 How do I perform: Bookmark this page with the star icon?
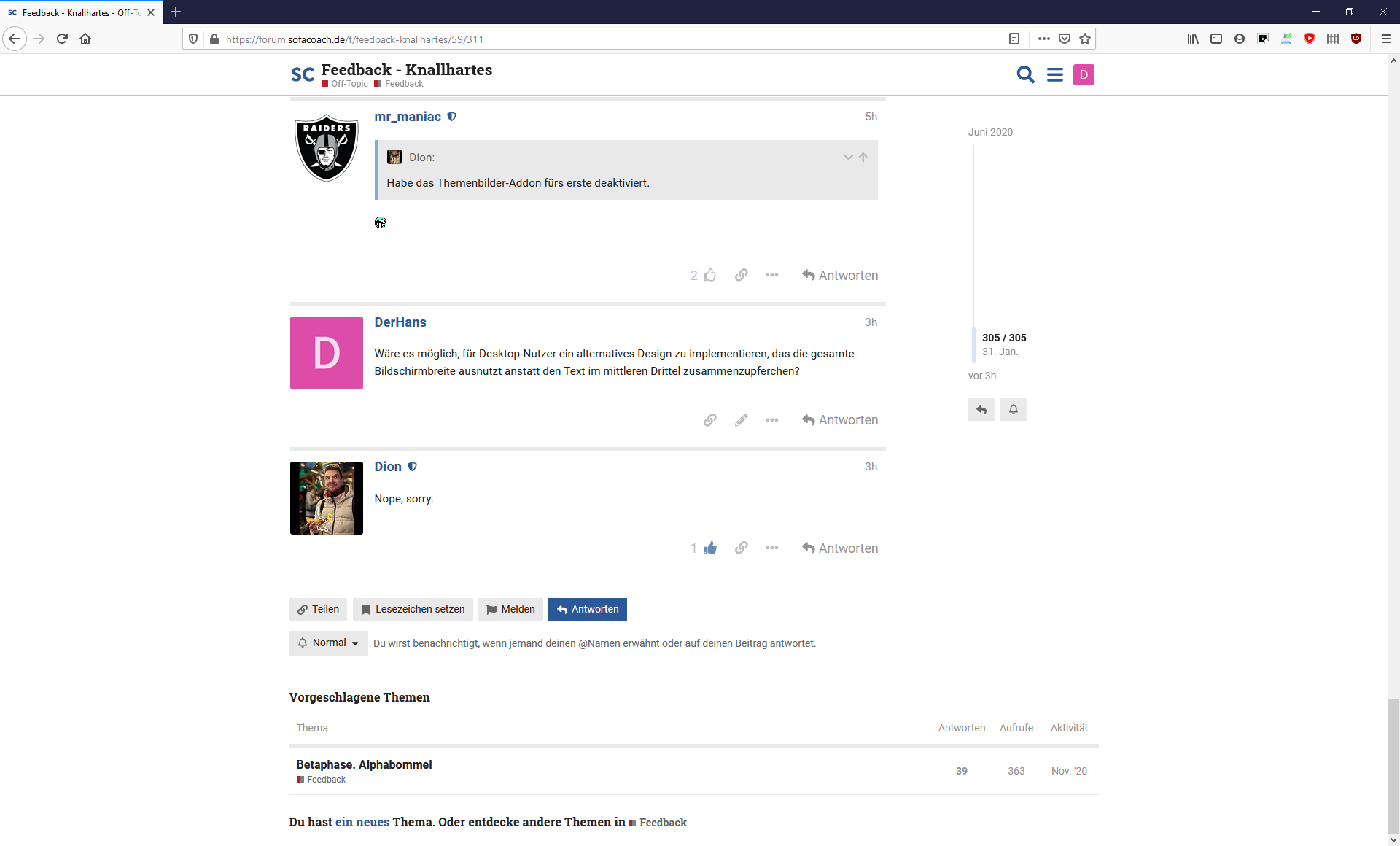pyautogui.click(x=1085, y=39)
